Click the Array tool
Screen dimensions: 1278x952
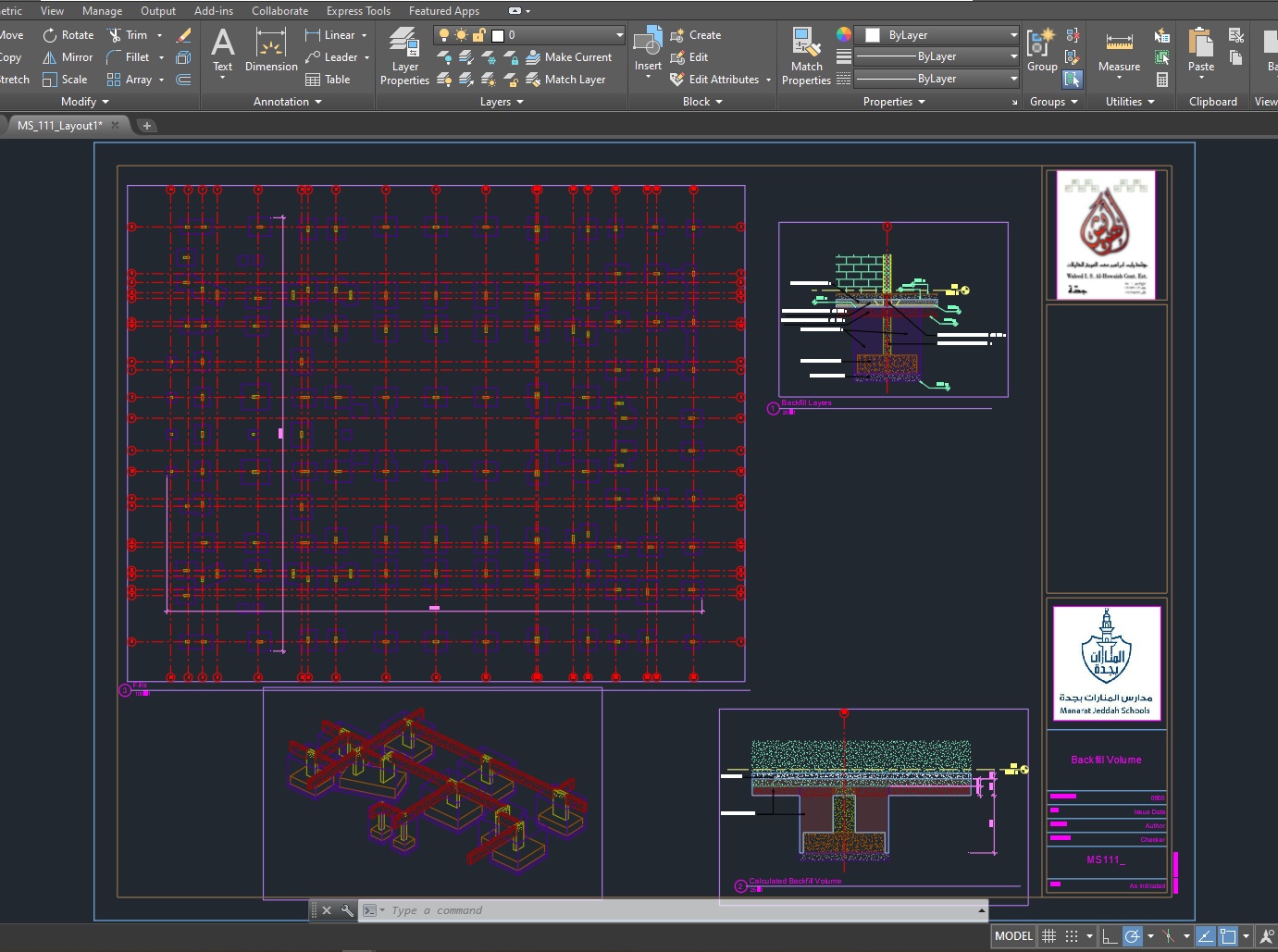tap(130, 80)
